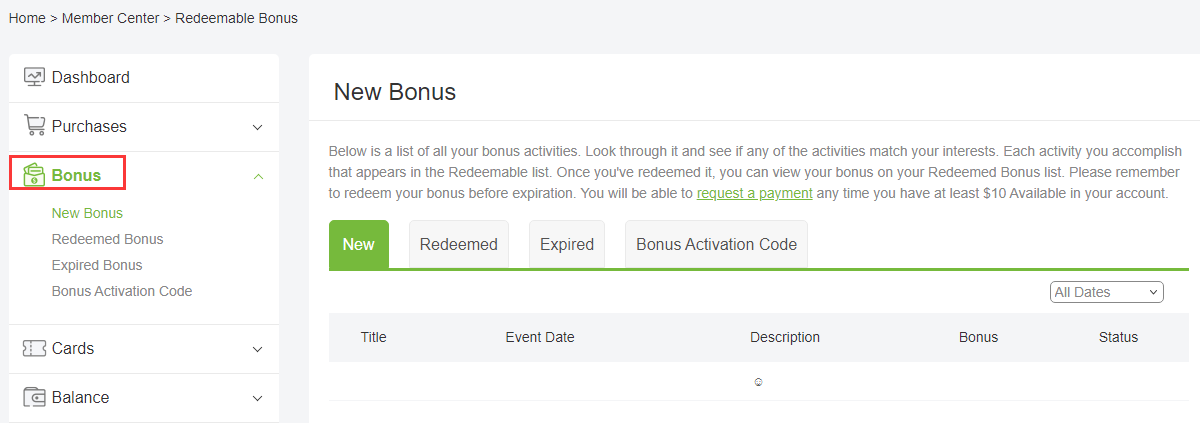Open Expired Bonus in the sidebar
The width and height of the screenshot is (1200, 423).
click(97, 265)
